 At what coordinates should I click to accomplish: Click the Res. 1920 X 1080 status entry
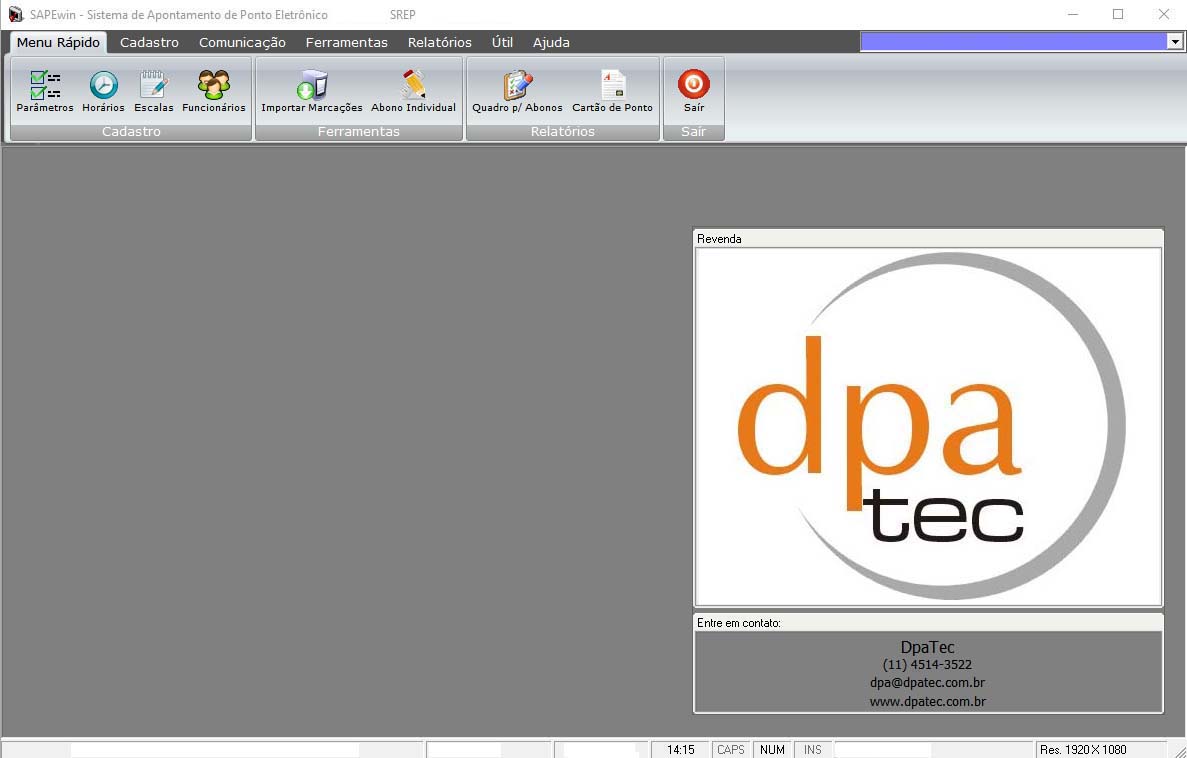[x=1083, y=750]
